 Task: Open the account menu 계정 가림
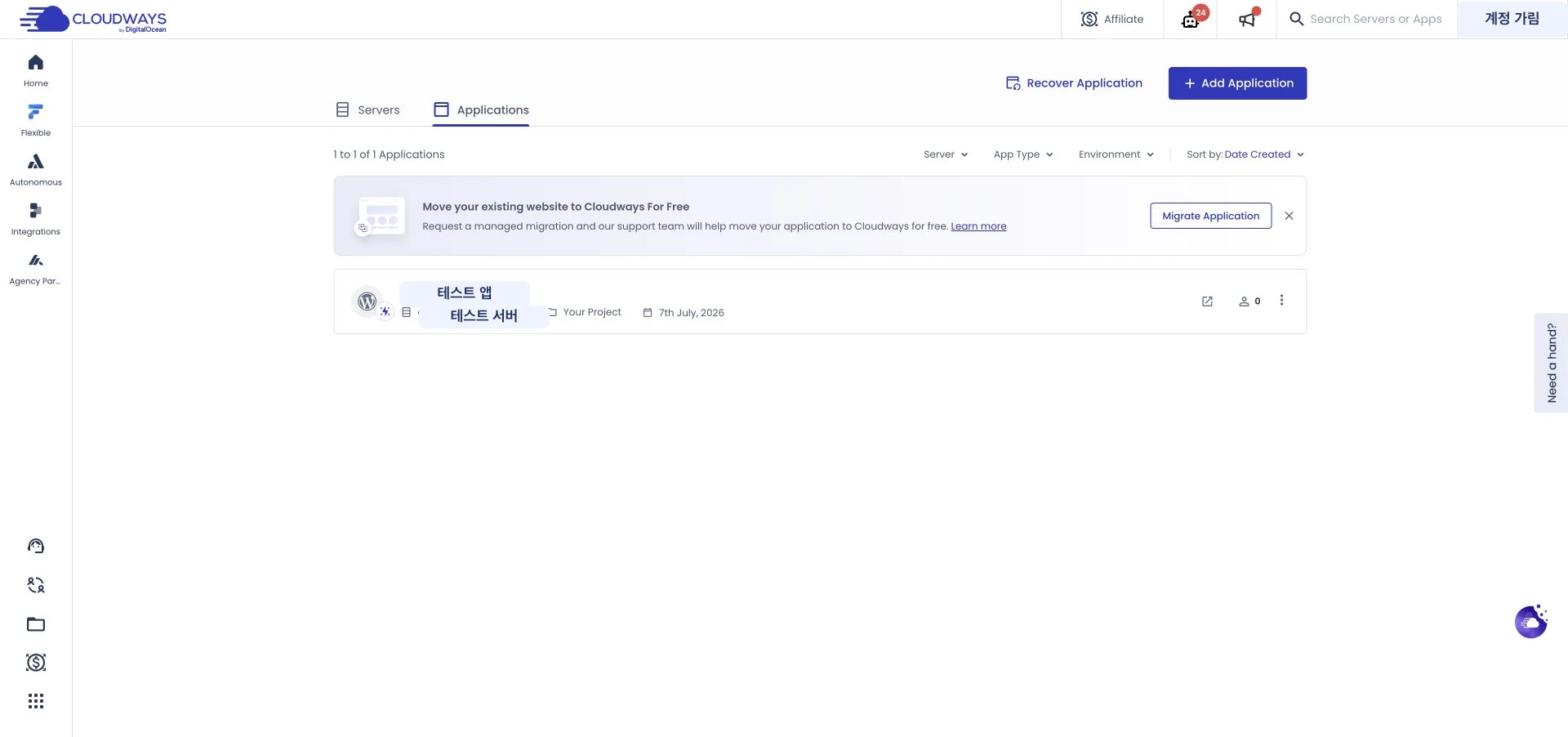[1512, 19]
